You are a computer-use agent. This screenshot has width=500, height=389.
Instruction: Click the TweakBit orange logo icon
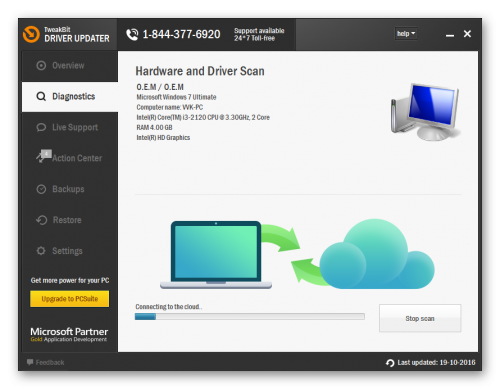(x=31, y=34)
